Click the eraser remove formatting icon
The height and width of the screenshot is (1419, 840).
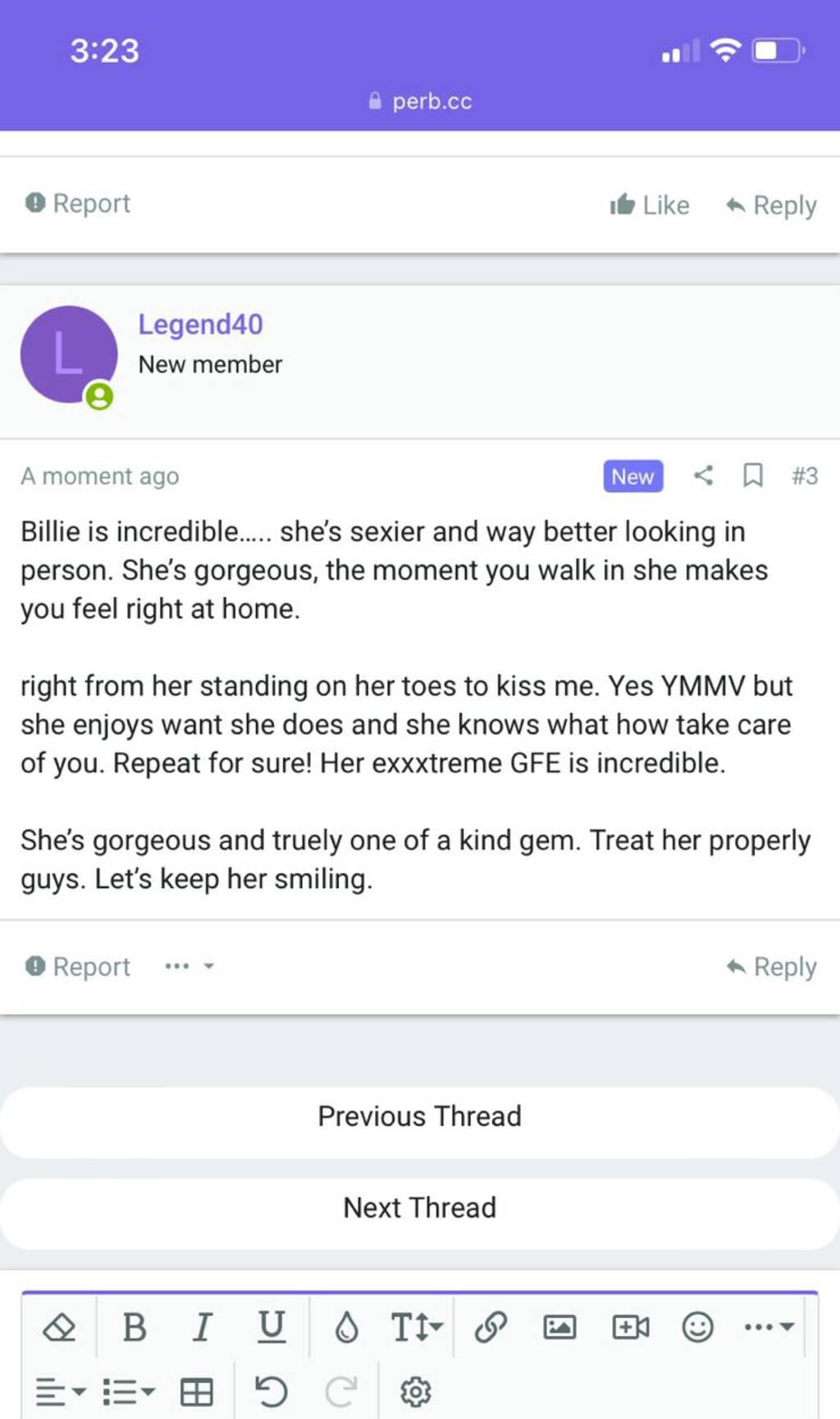(59, 1327)
